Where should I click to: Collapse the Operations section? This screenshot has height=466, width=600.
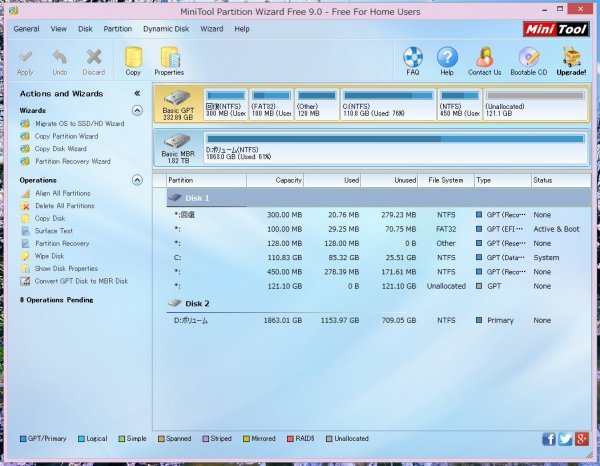pyautogui.click(x=137, y=180)
